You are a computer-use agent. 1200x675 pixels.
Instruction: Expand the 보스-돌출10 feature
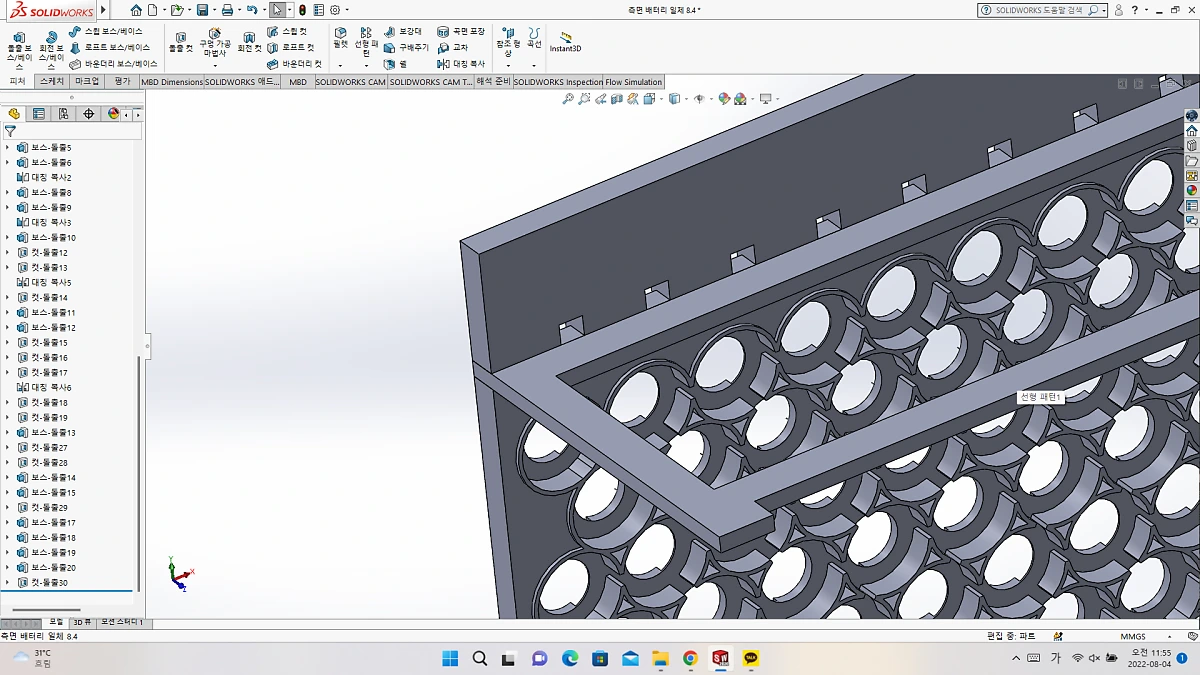[x=8, y=237]
